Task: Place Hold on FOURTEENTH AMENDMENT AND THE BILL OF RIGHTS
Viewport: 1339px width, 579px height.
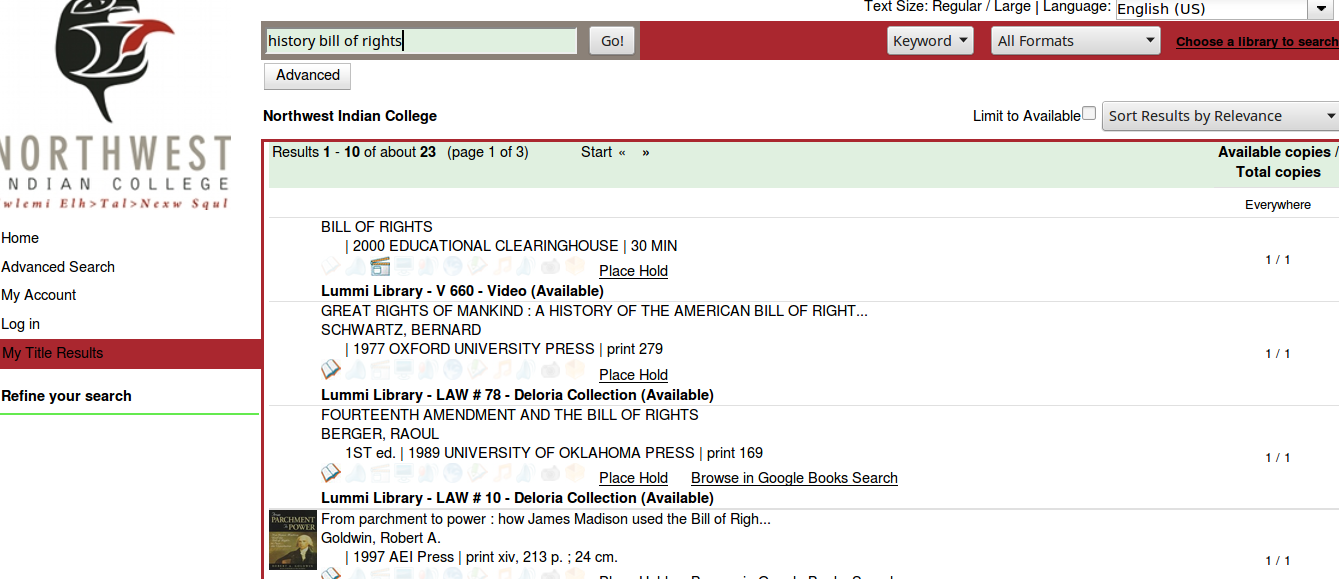Action: tap(633, 478)
